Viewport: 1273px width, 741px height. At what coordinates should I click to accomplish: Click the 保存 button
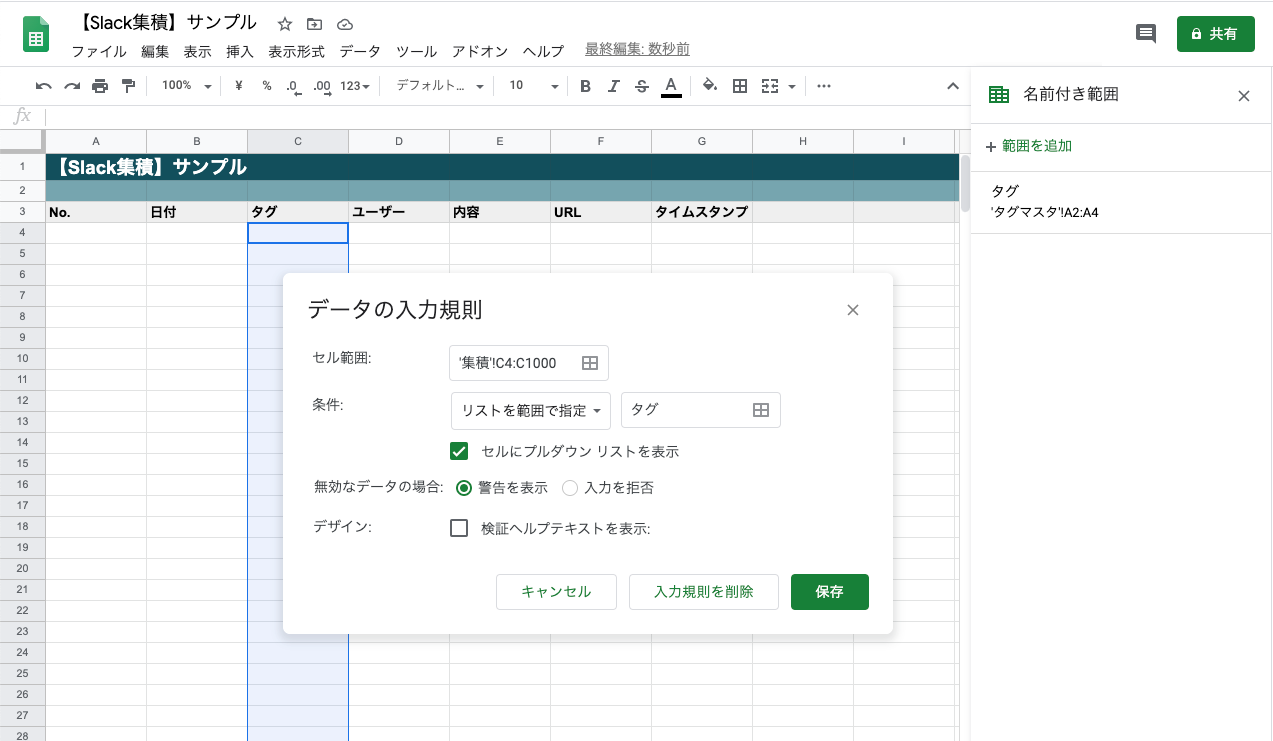click(x=830, y=592)
